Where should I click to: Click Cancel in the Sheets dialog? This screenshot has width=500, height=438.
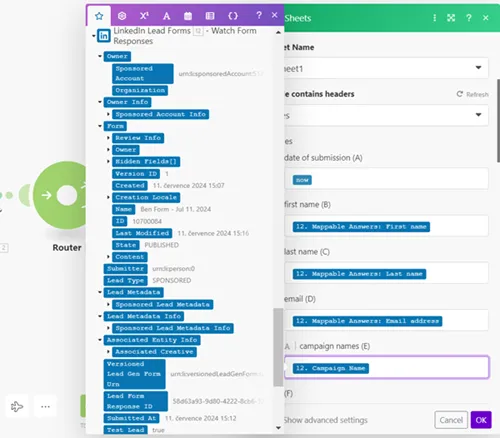(451, 420)
